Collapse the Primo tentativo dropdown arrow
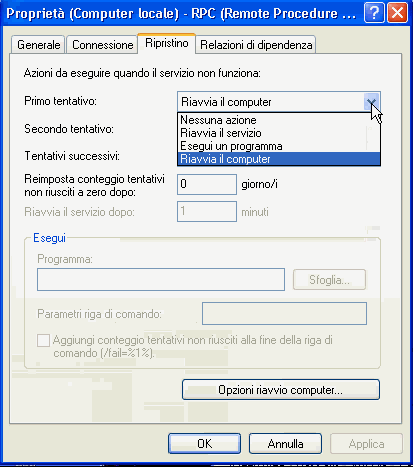 pyautogui.click(x=372, y=102)
